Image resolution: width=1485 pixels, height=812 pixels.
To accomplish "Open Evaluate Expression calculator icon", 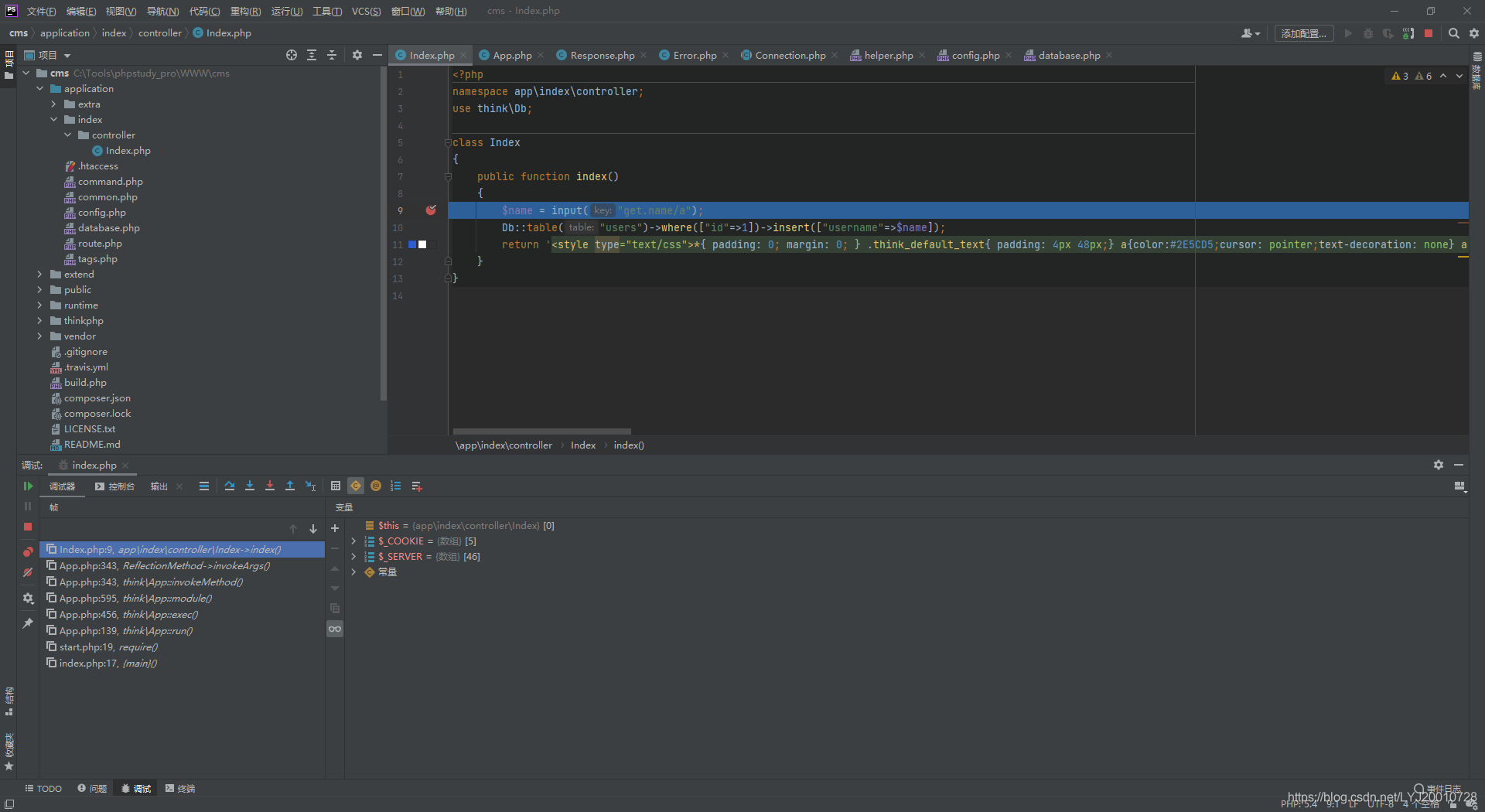I will coord(336,486).
